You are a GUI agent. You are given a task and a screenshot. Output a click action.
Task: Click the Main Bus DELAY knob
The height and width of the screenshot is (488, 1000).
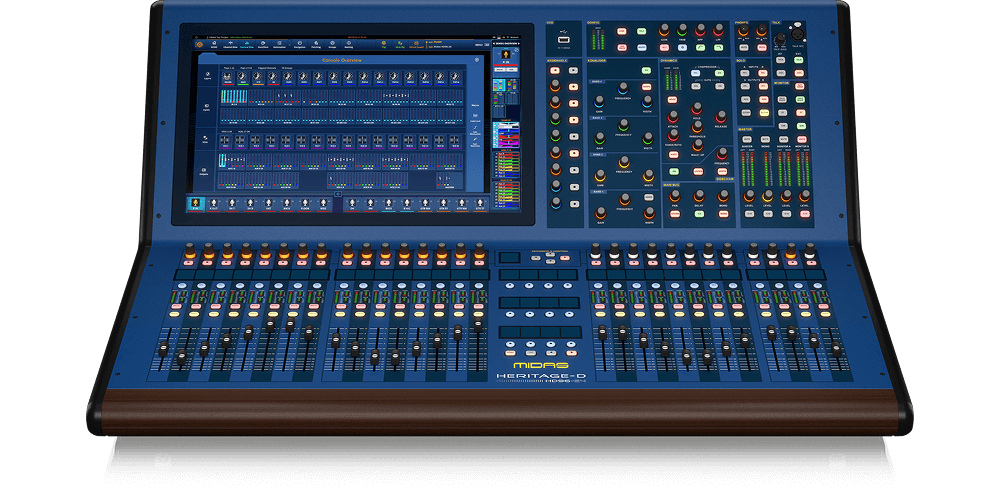tap(699, 195)
